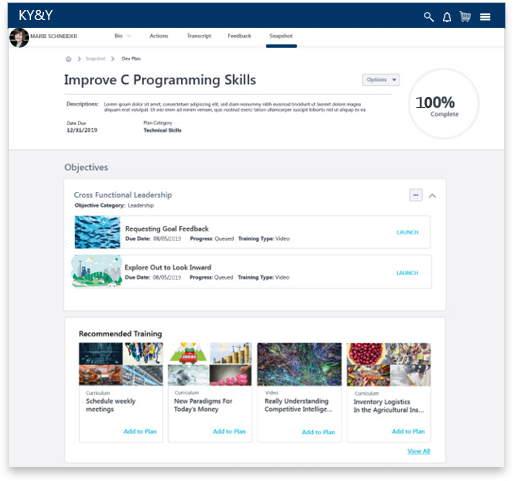Viewport: 513px width, 481px height.
Task: Click View All recommended training link
Action: tap(419, 451)
